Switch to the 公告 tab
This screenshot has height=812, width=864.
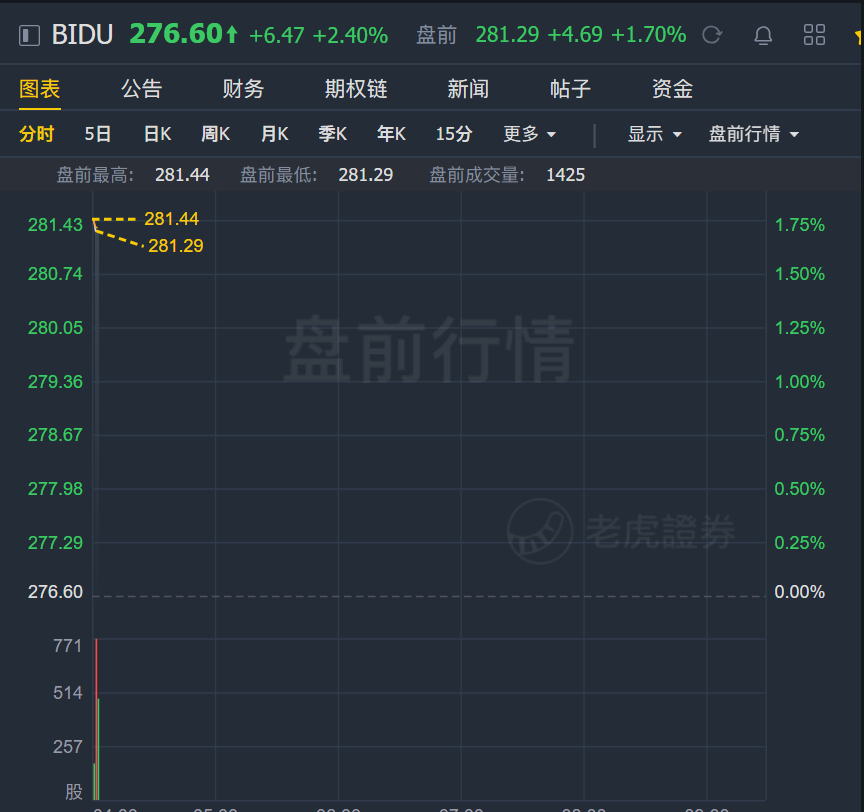tap(142, 89)
